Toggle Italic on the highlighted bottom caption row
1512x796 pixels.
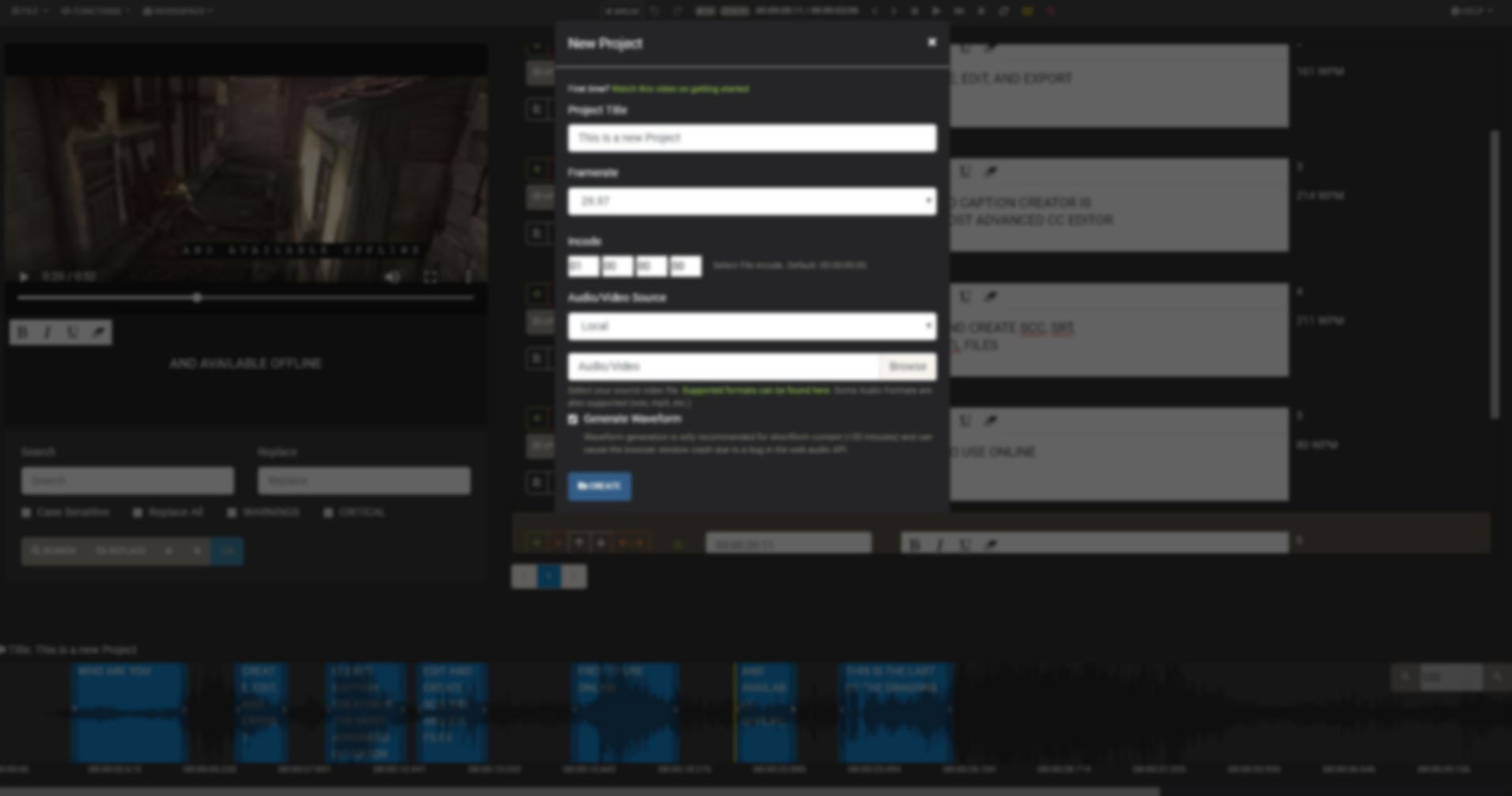[939, 544]
